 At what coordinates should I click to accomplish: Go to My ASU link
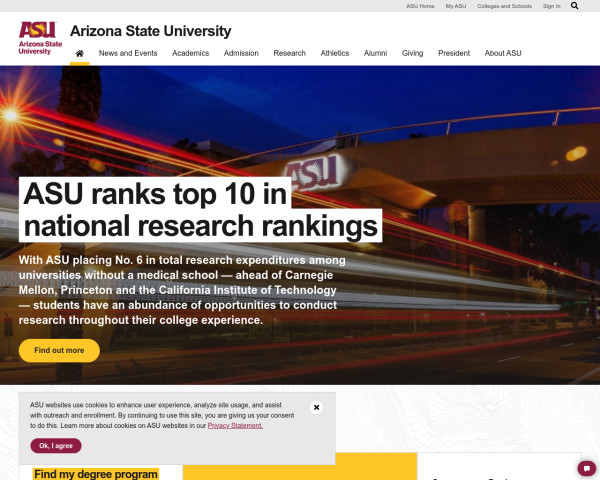click(x=455, y=6)
